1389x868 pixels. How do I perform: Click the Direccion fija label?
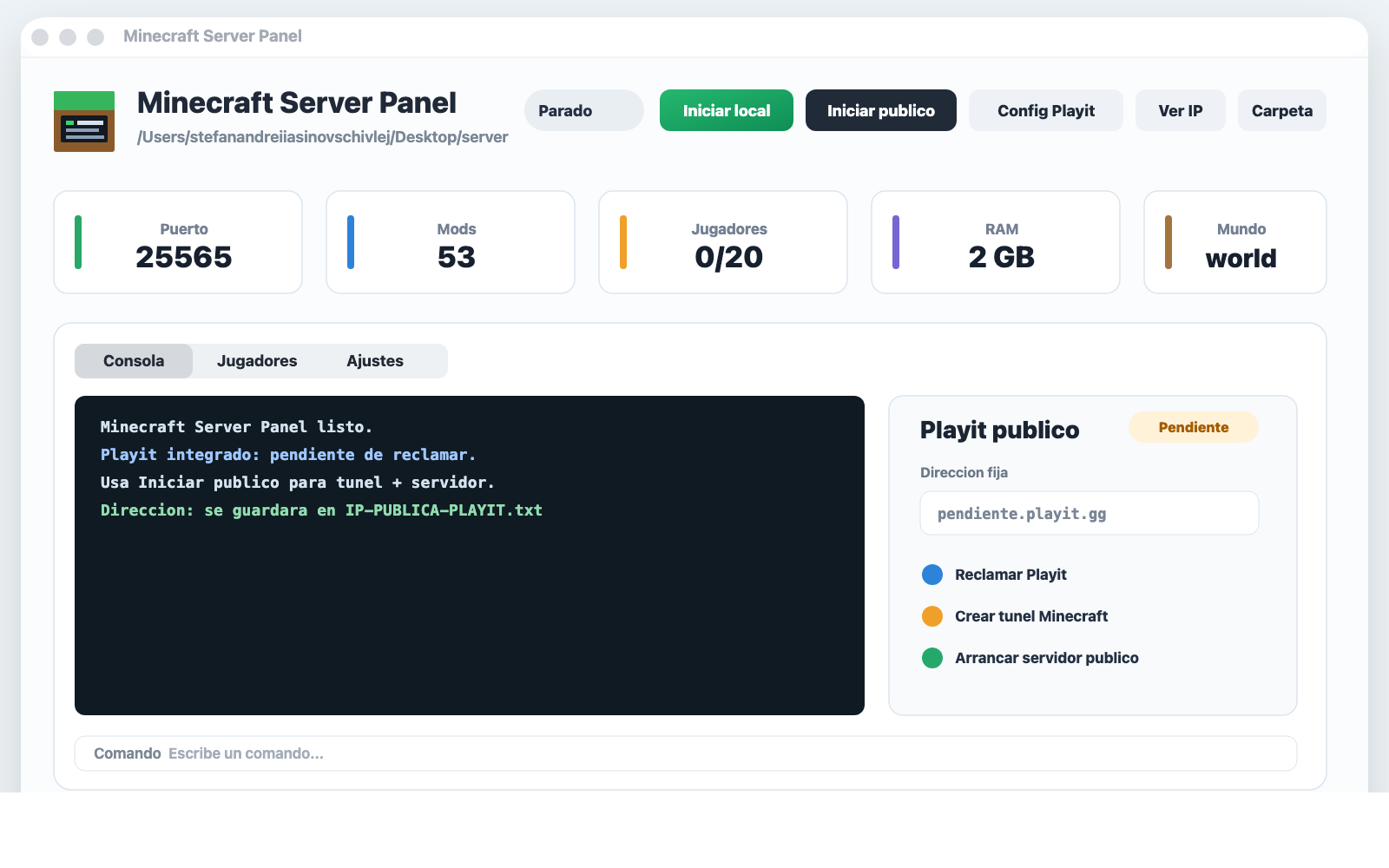tap(964, 472)
